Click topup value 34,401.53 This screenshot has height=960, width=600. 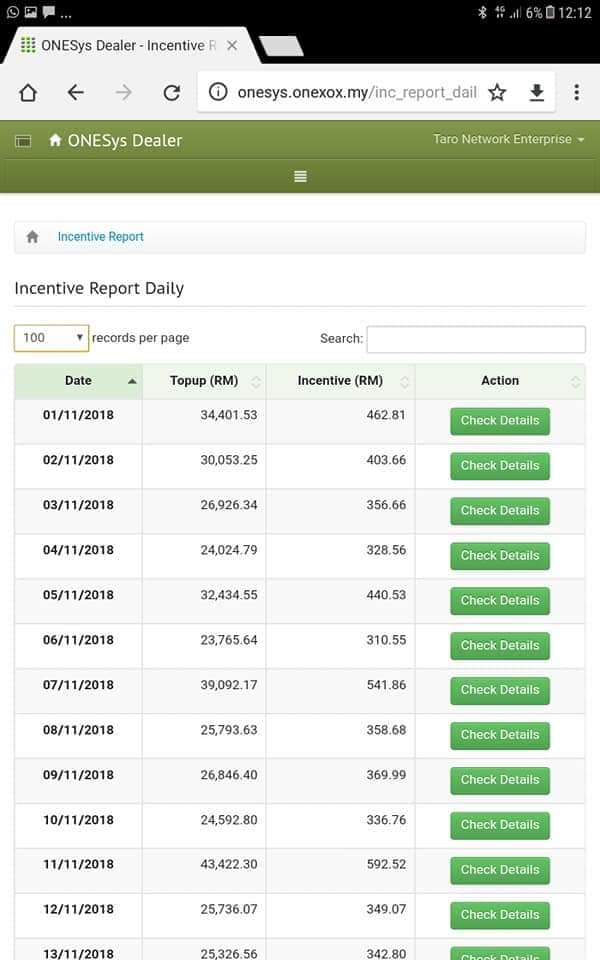pos(229,415)
